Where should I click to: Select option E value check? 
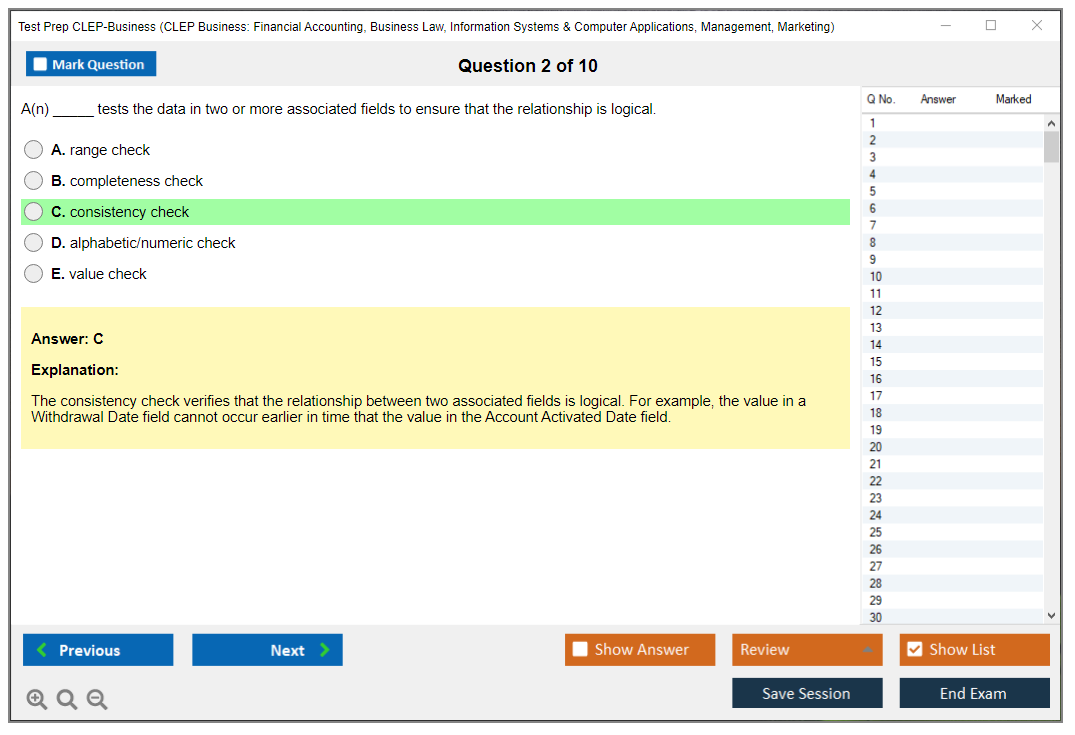pyautogui.click(x=34, y=274)
